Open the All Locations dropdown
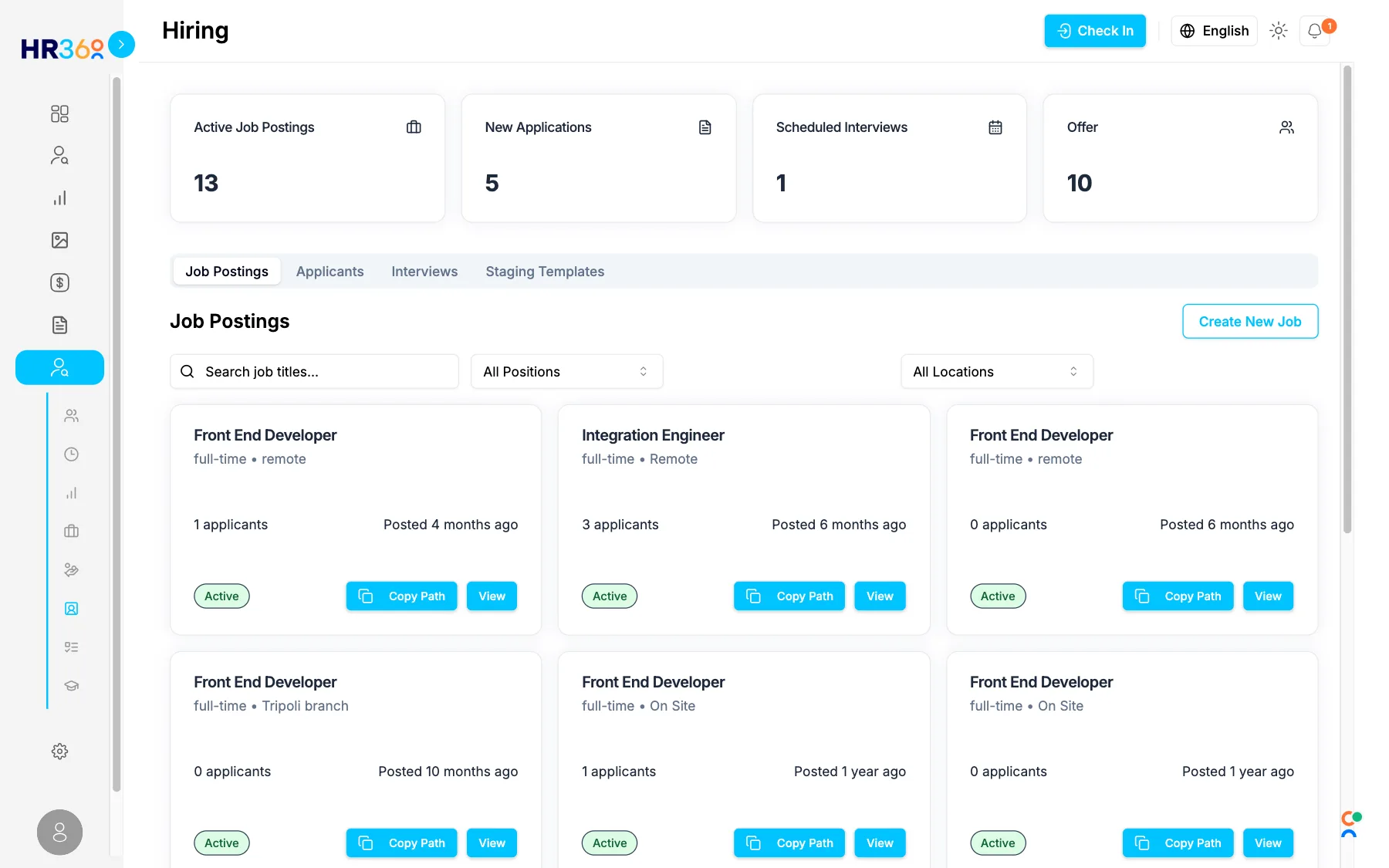 pos(997,372)
